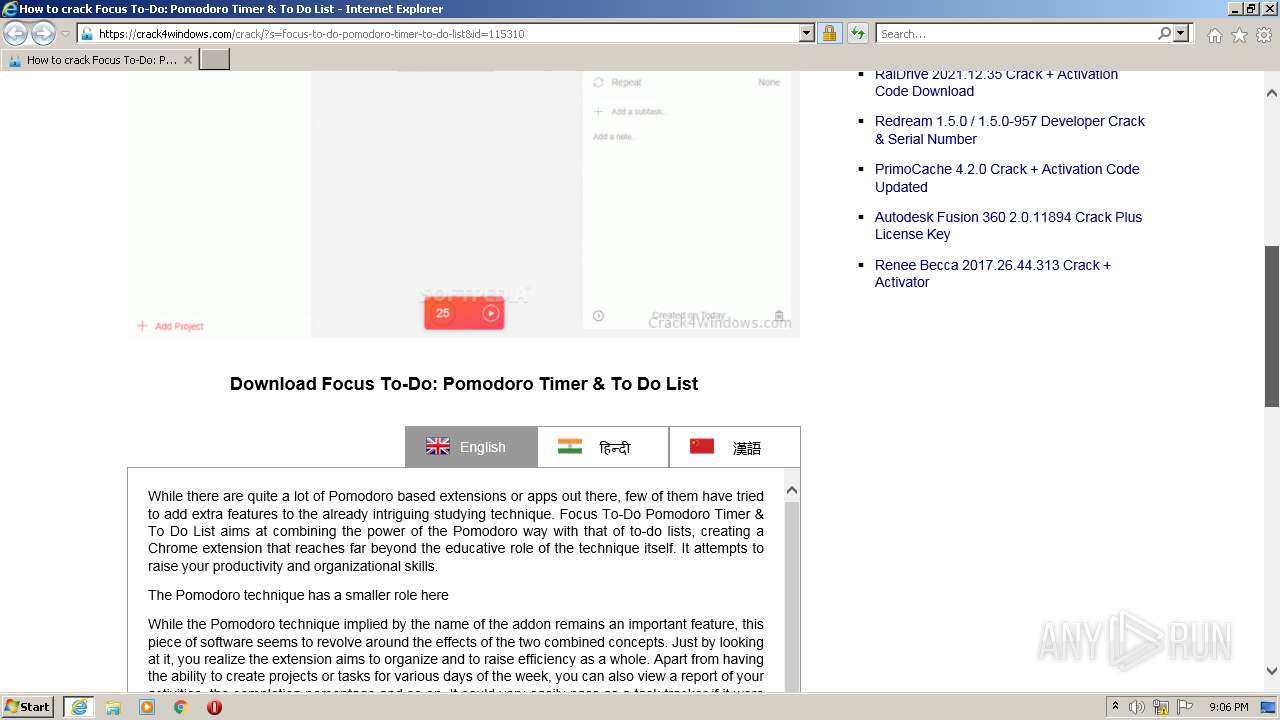Select the 'How to crack Focus To-Do' tab
Viewport: 1280px width, 720px height.
99,60
